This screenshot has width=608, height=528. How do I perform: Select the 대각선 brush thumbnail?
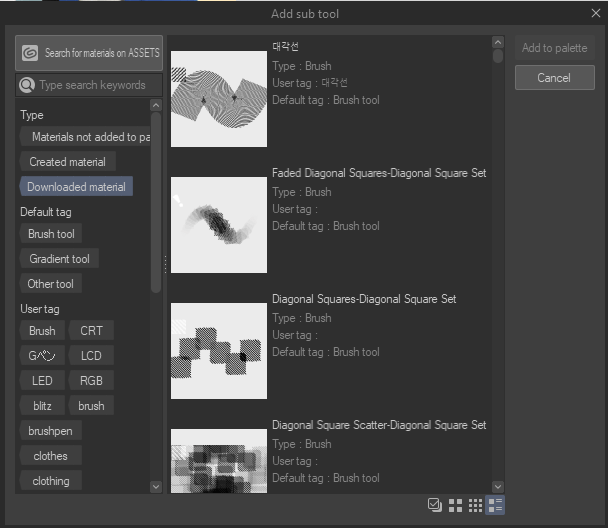coord(219,99)
